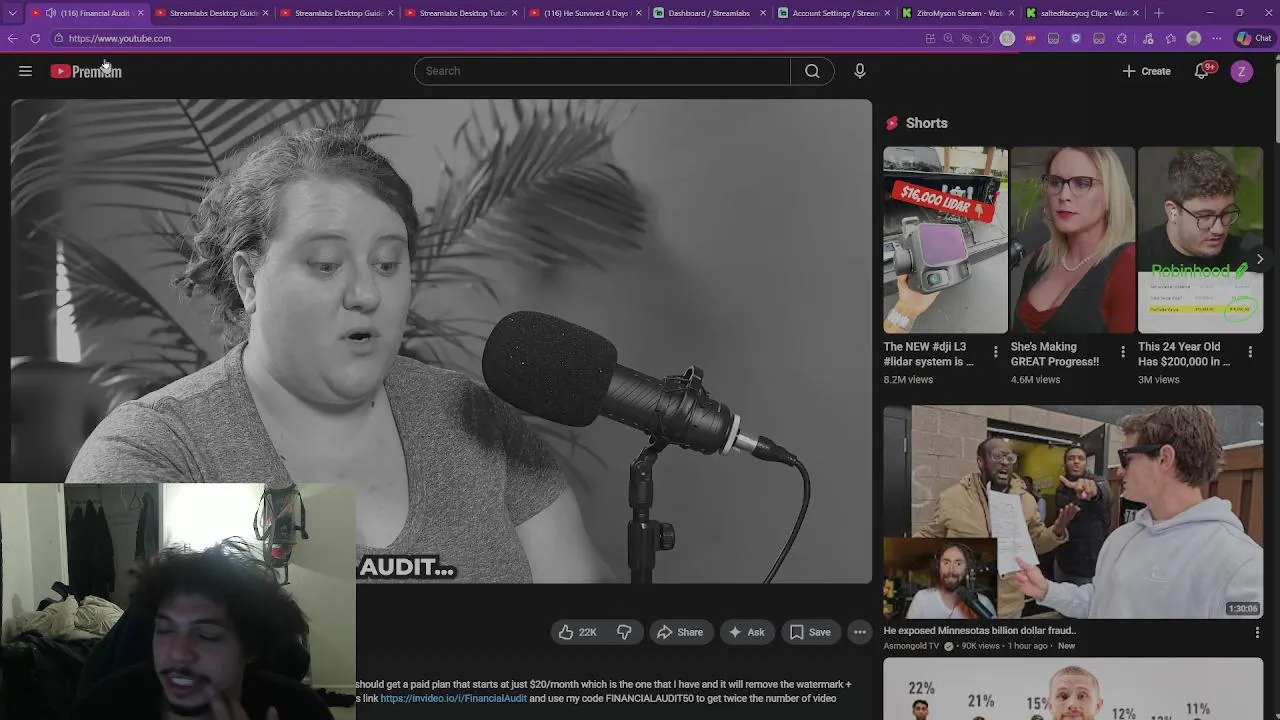This screenshot has width=1280, height=720.
Task: Click the magnifier search button
Action: point(812,71)
